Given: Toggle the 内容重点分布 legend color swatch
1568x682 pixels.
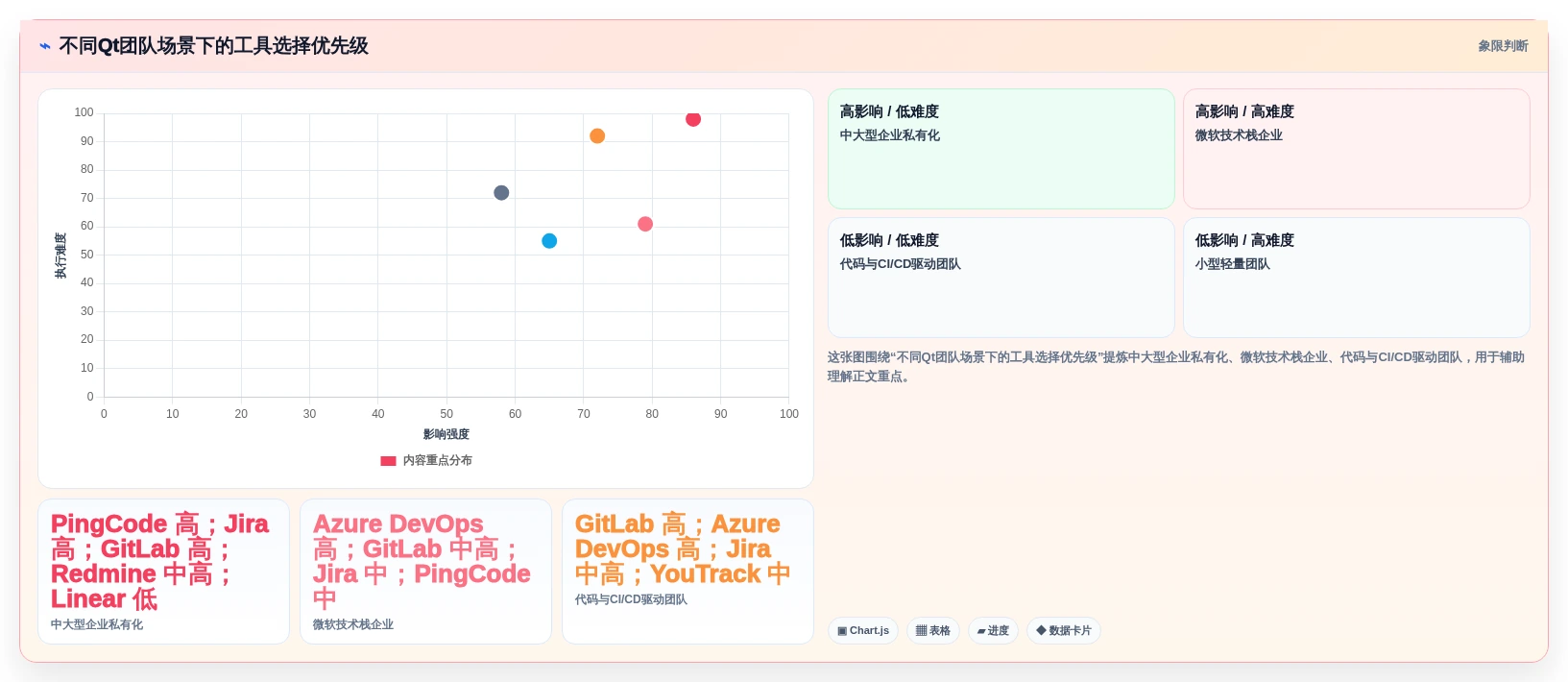Looking at the screenshot, I should point(388,461).
